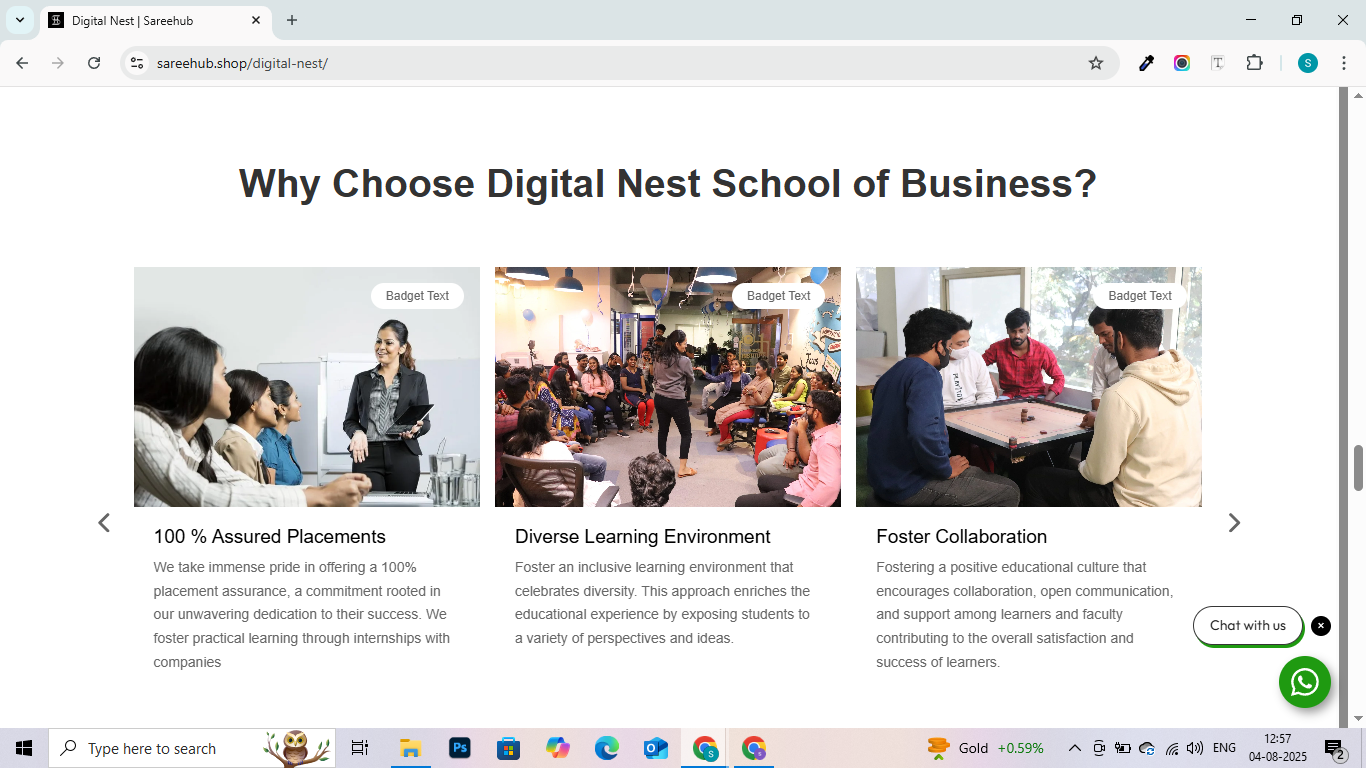This screenshot has width=1366, height=768.
Task: View site information icon in address bar
Action: [x=138, y=63]
